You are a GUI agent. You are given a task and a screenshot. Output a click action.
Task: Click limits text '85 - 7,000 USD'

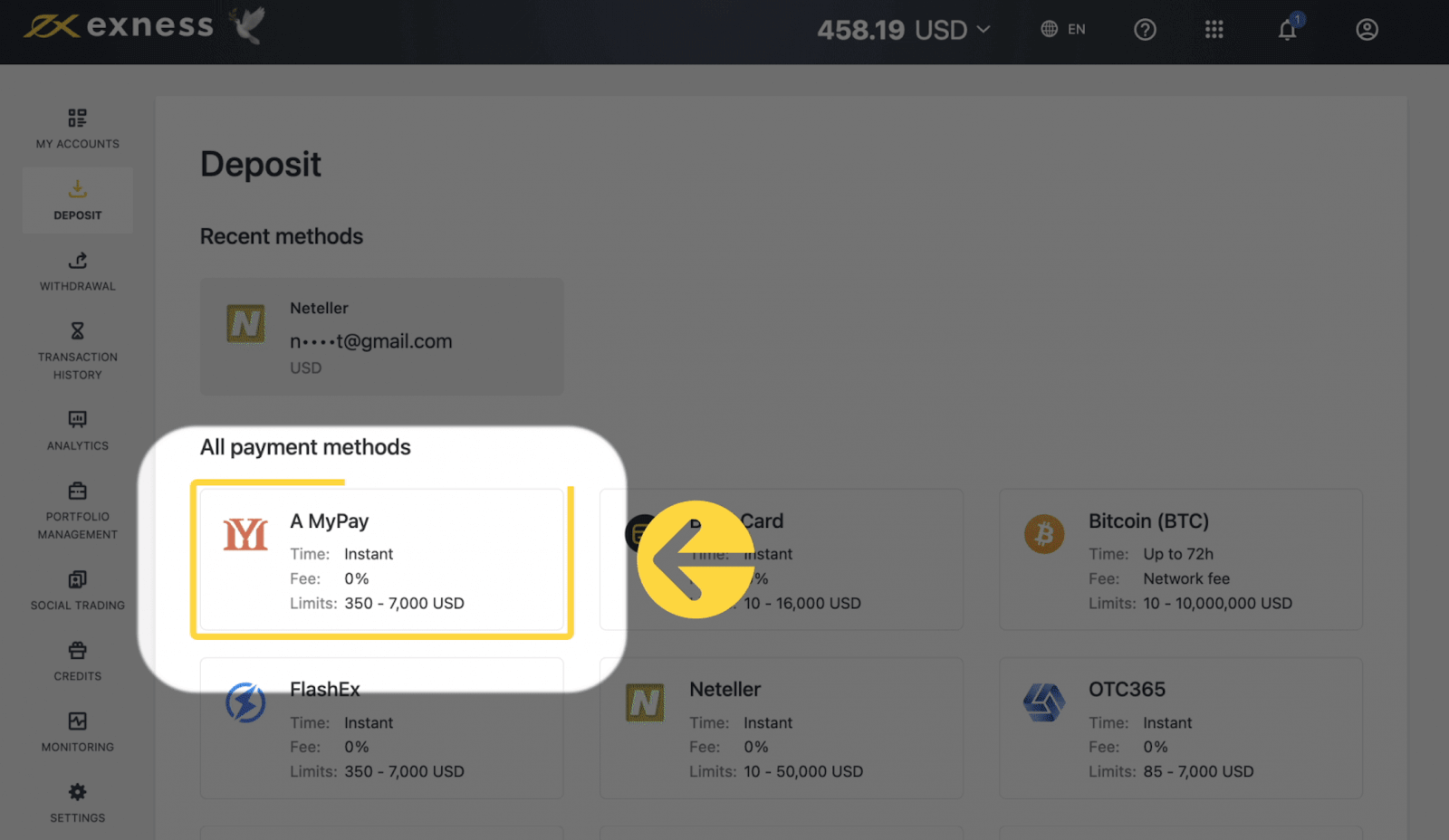[x=1198, y=771]
